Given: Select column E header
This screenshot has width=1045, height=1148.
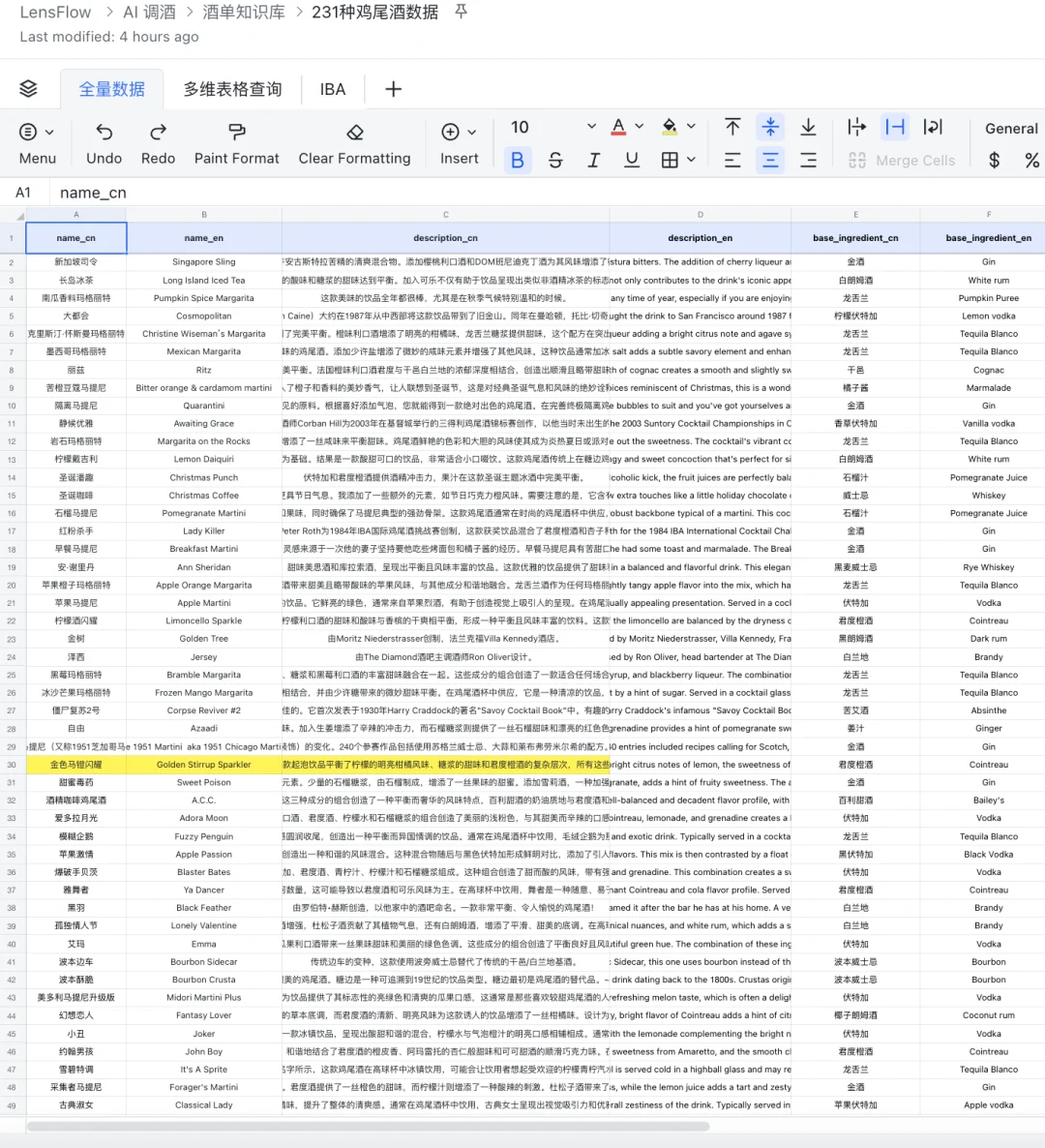Looking at the screenshot, I should (855, 215).
